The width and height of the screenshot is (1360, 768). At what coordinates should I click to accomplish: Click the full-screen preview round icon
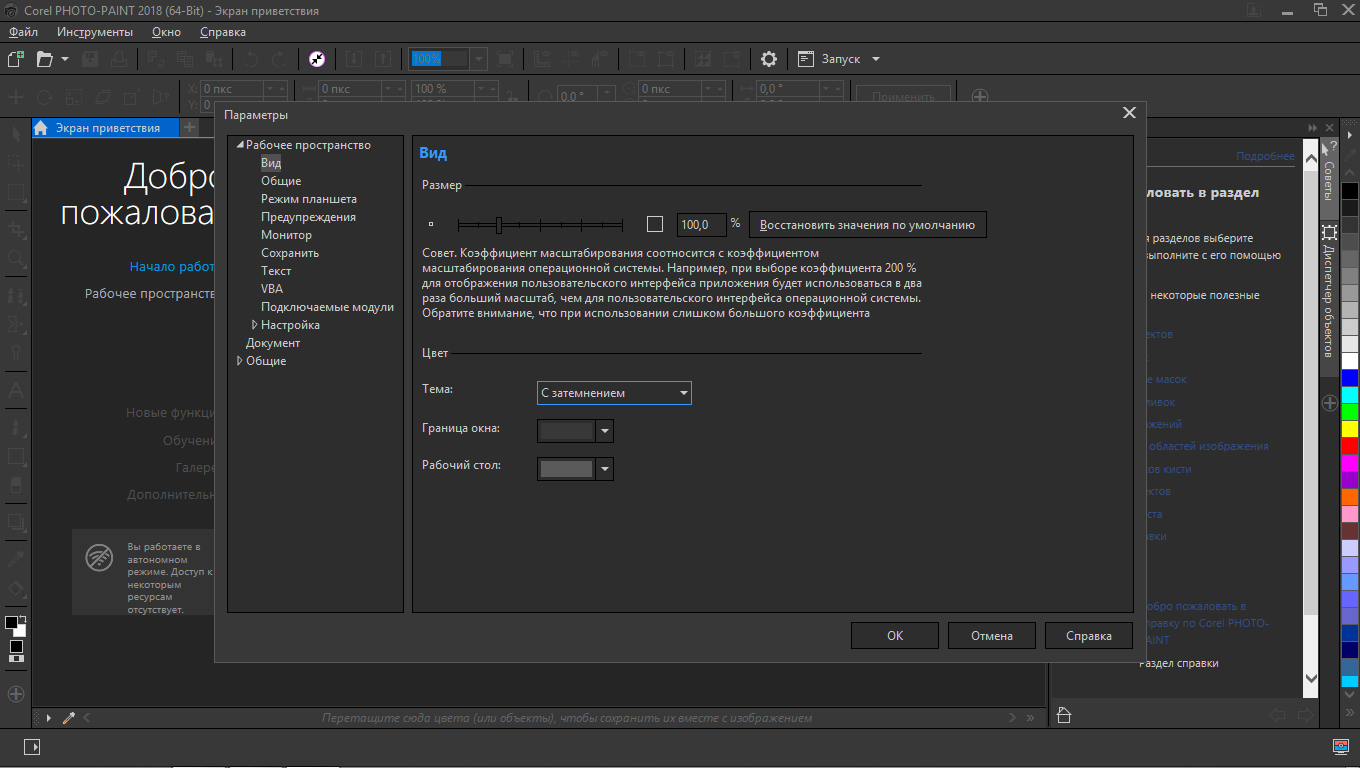tap(317, 59)
